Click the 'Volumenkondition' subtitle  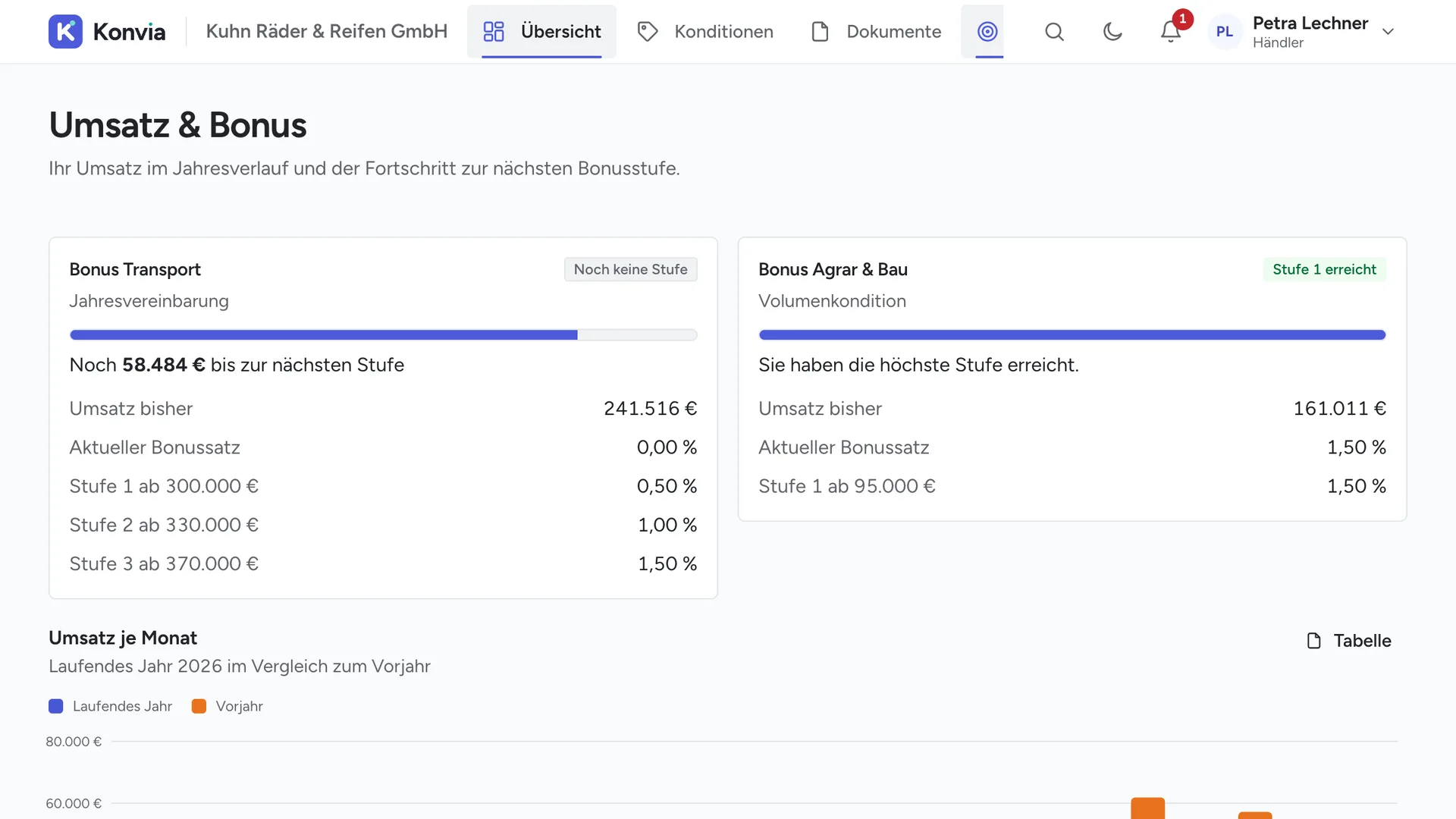[832, 301]
